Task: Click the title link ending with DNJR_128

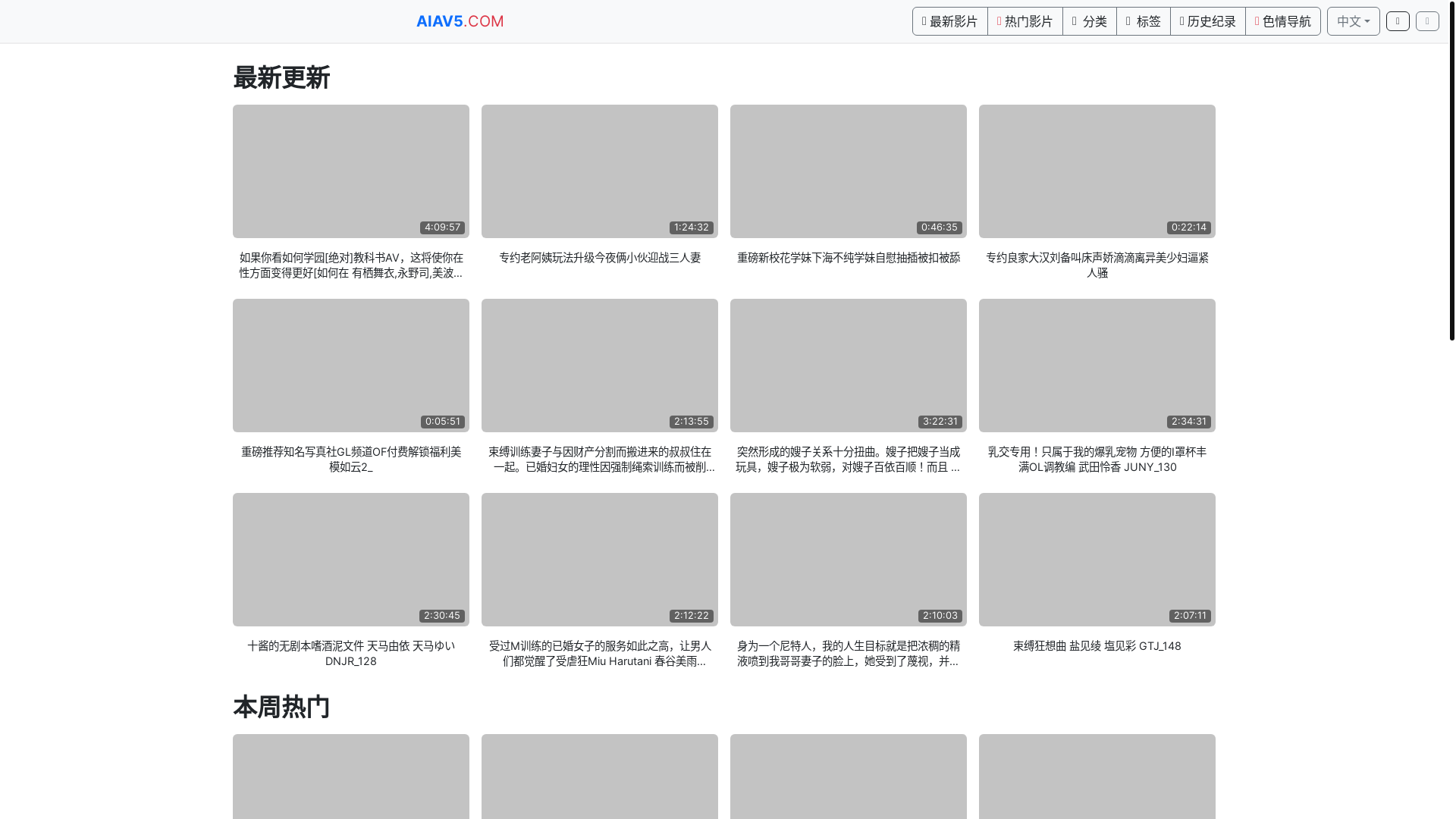Action: click(351, 654)
